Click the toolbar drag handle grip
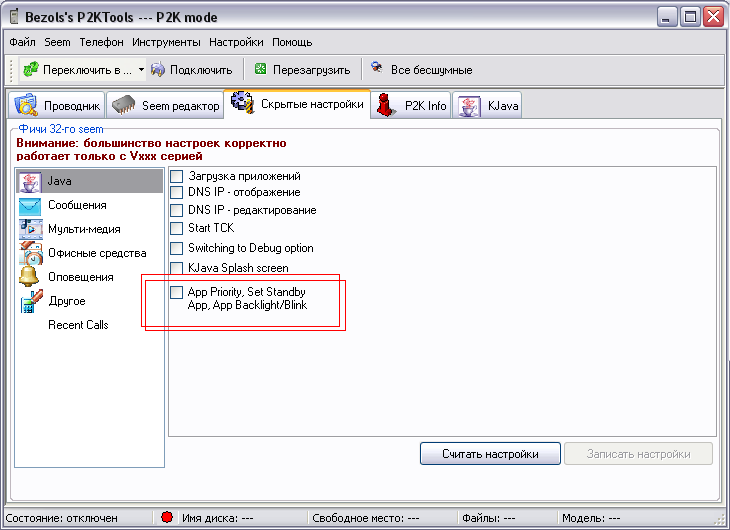This screenshot has height=530, width=730. click(x=12, y=70)
